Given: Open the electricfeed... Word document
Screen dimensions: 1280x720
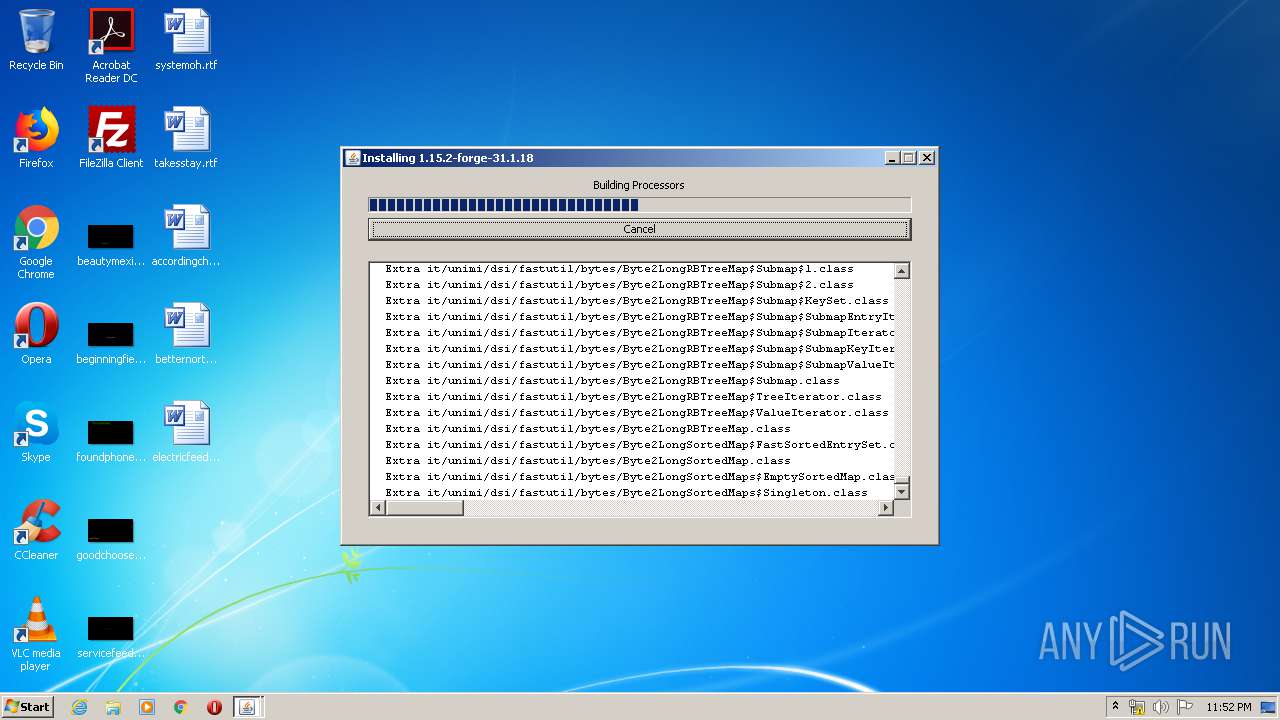Looking at the screenshot, I should point(186,432).
